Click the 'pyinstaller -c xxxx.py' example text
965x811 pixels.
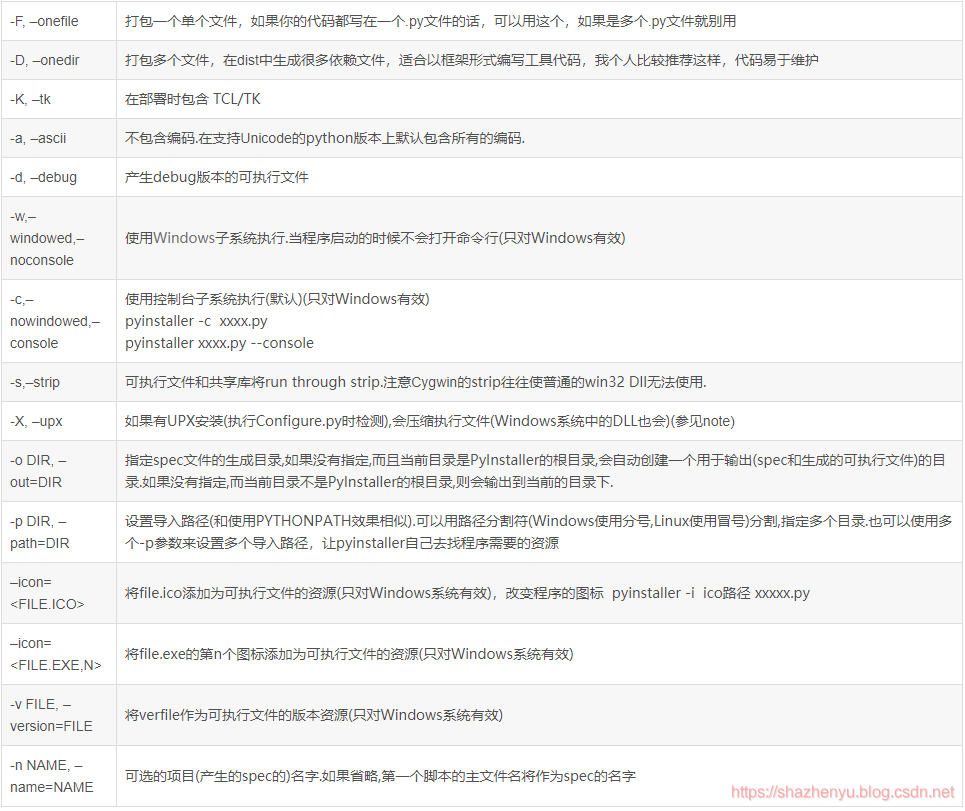coord(196,321)
